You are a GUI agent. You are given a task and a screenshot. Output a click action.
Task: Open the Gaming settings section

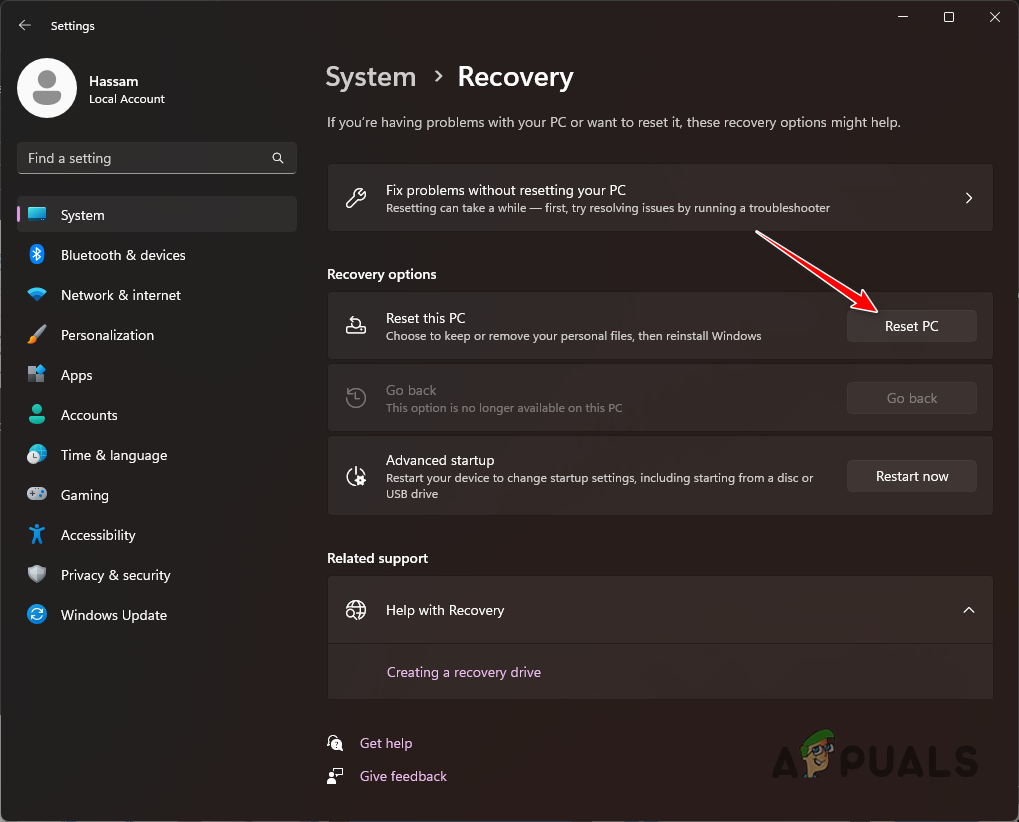[x=84, y=495]
